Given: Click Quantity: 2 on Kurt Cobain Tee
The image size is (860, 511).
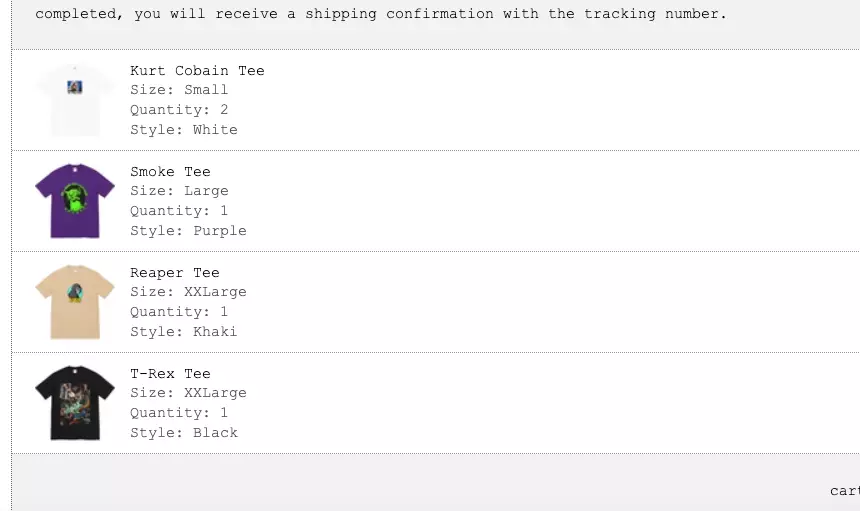Looking at the screenshot, I should (179, 110).
